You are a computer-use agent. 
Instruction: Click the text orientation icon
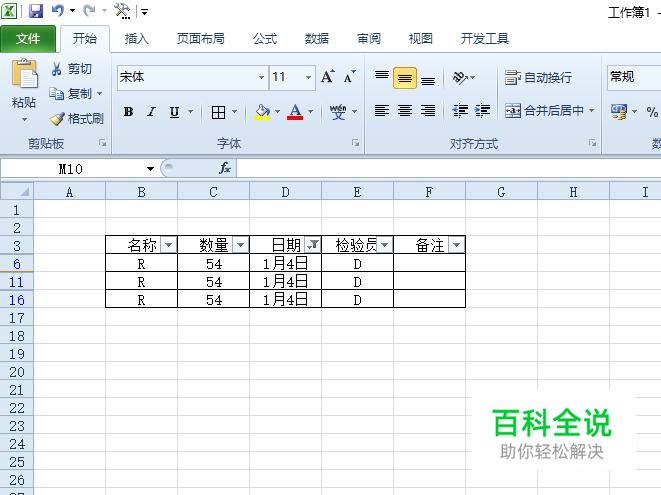(459, 78)
